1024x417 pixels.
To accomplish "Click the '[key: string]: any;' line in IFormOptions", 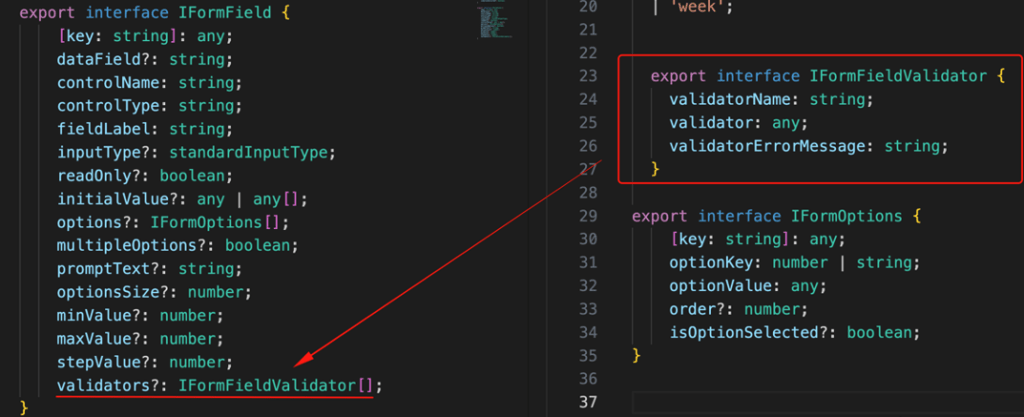I will 758,239.
